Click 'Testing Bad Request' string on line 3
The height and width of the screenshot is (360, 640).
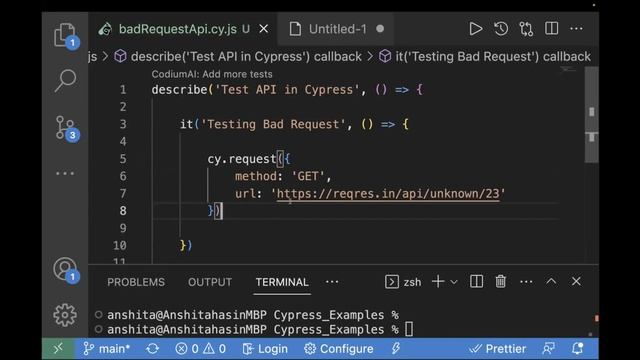273,124
